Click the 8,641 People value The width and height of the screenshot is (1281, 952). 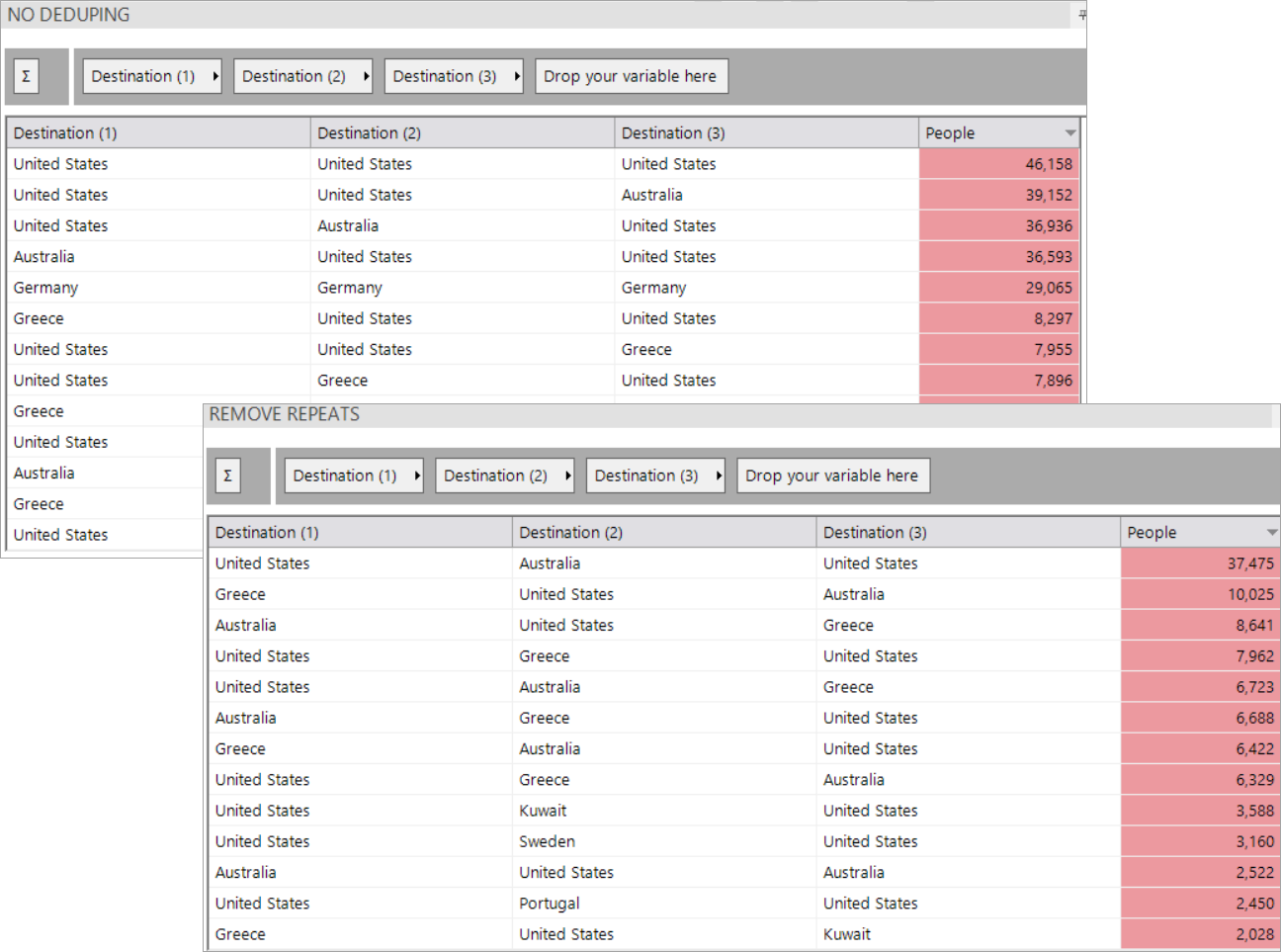tap(1254, 625)
